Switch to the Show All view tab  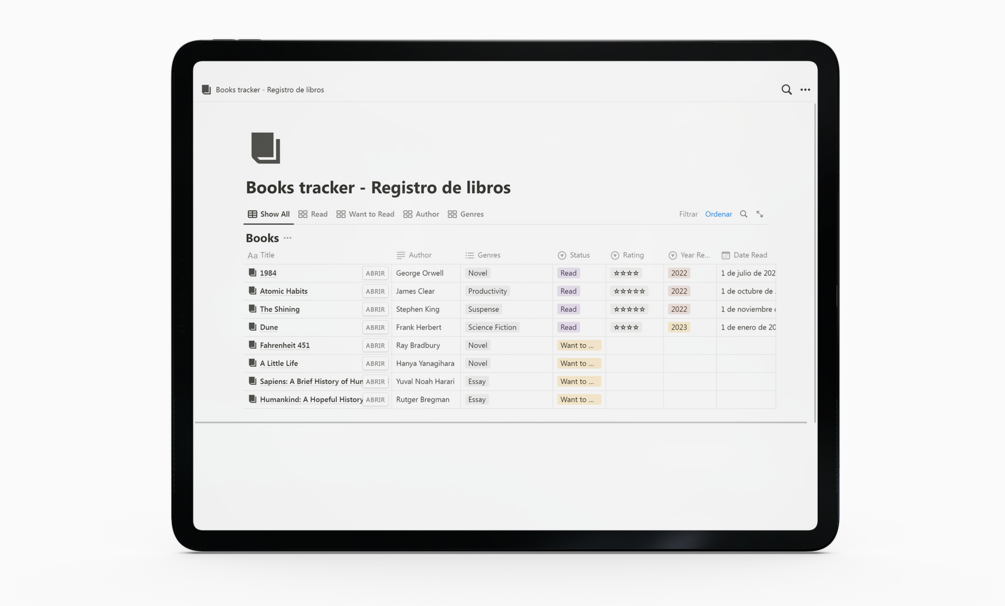pyautogui.click(x=269, y=214)
